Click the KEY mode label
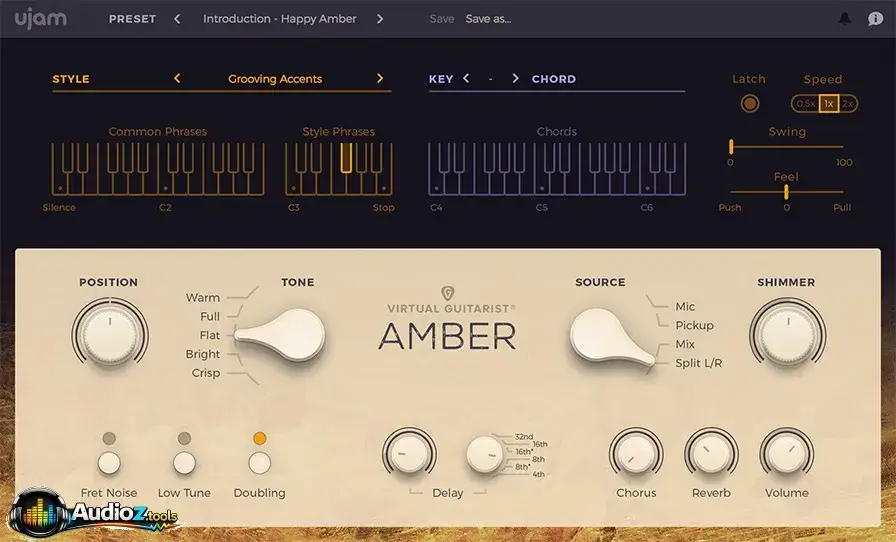896x542 pixels. pyautogui.click(x=441, y=79)
